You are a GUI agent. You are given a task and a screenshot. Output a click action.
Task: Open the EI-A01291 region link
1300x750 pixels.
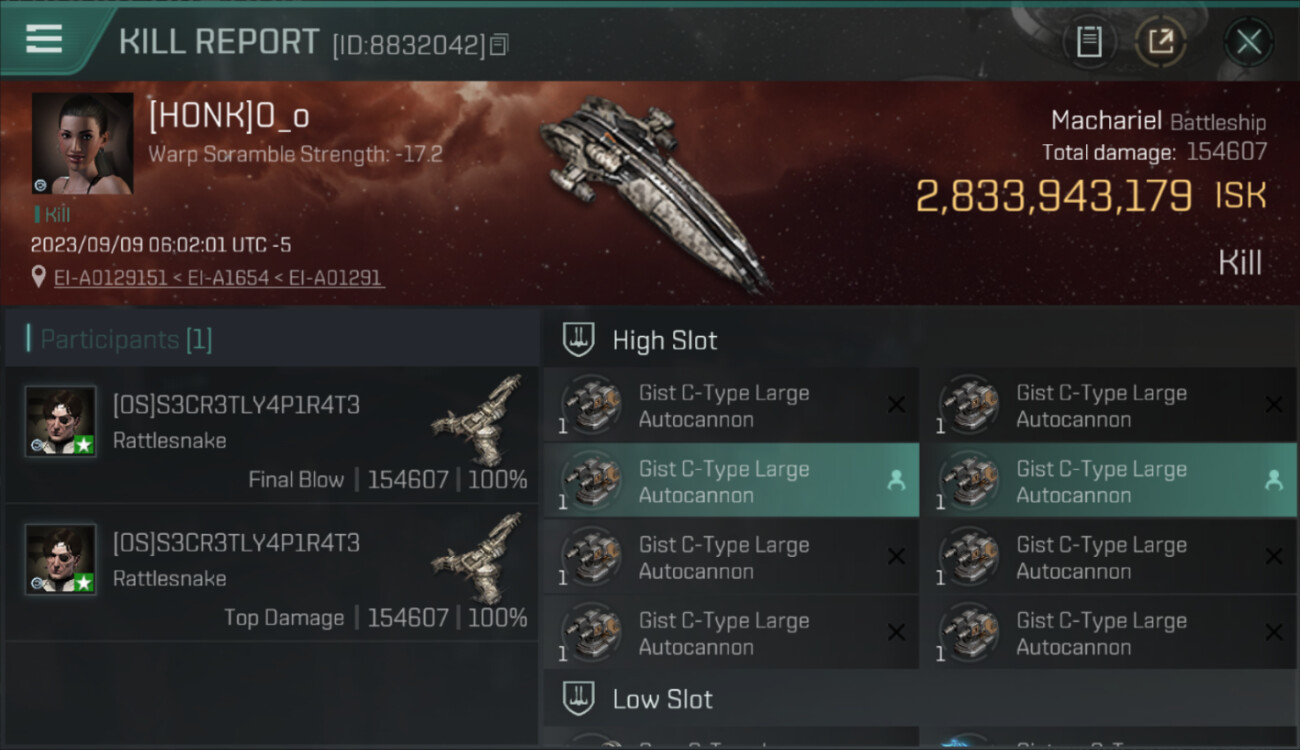point(336,277)
